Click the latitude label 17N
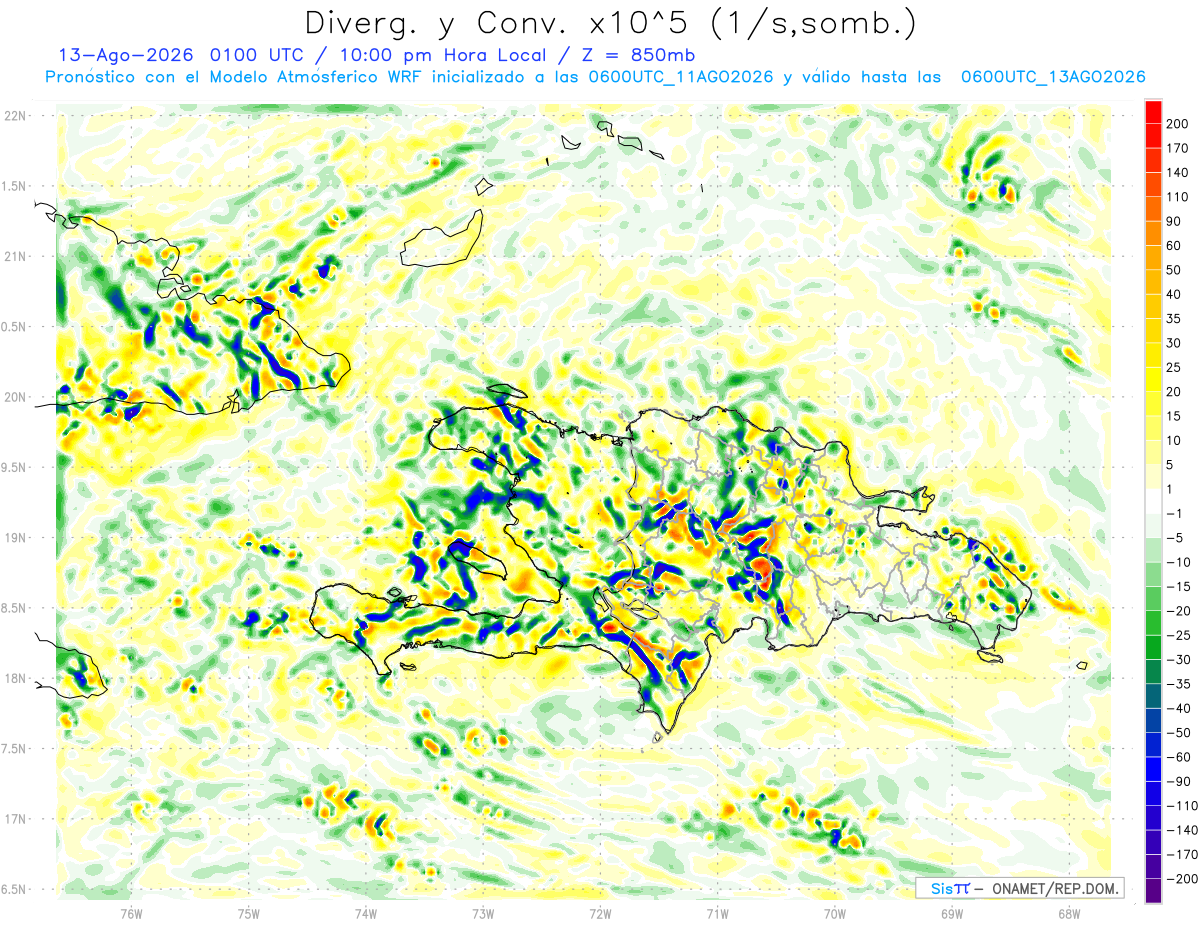The height and width of the screenshot is (927, 1200). point(14,819)
